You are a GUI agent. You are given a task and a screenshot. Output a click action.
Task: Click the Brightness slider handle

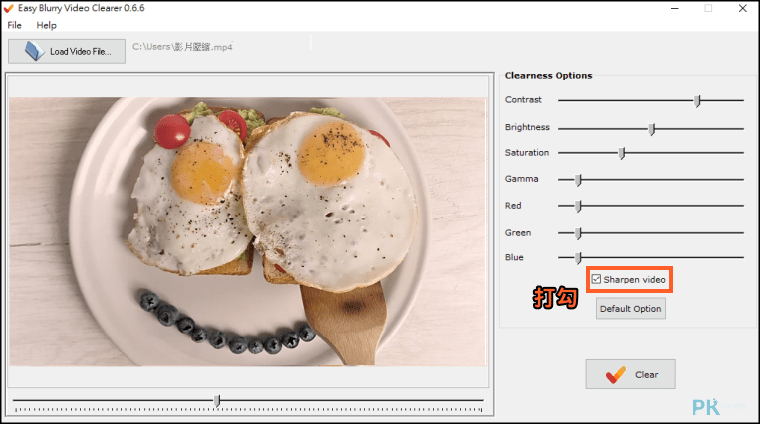652,129
